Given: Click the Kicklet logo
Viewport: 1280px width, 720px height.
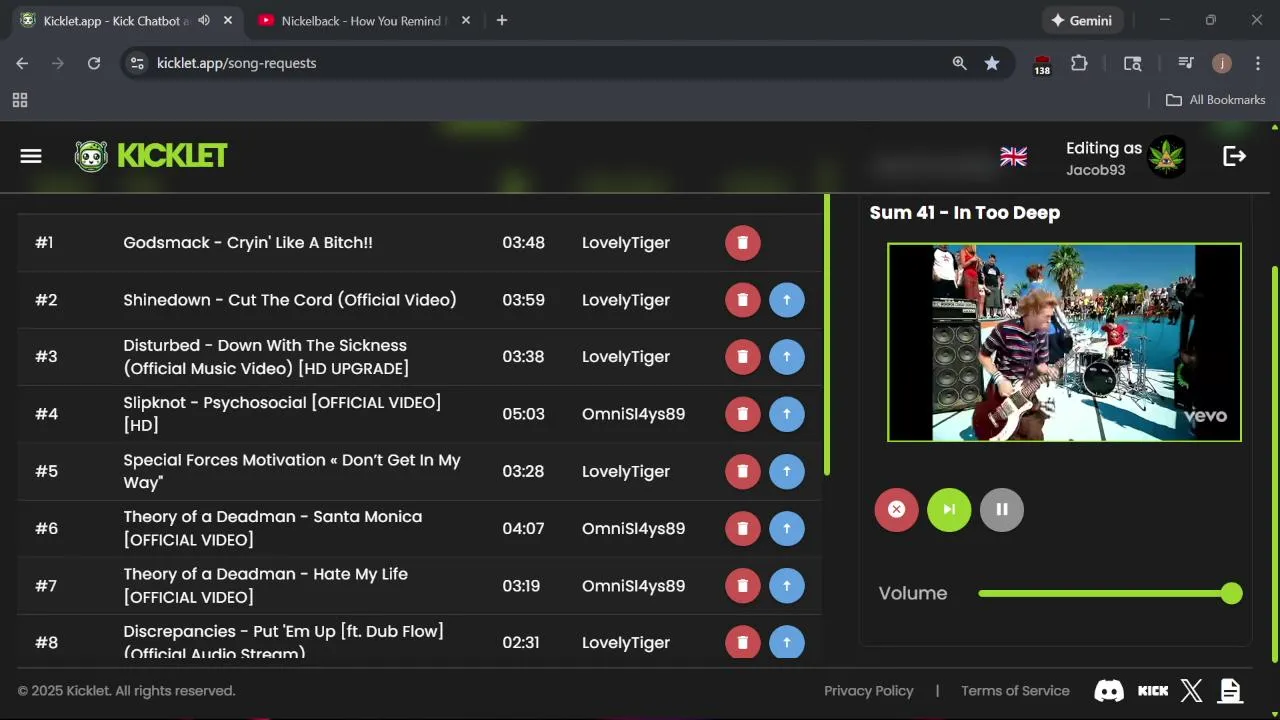Looking at the screenshot, I should (151, 156).
